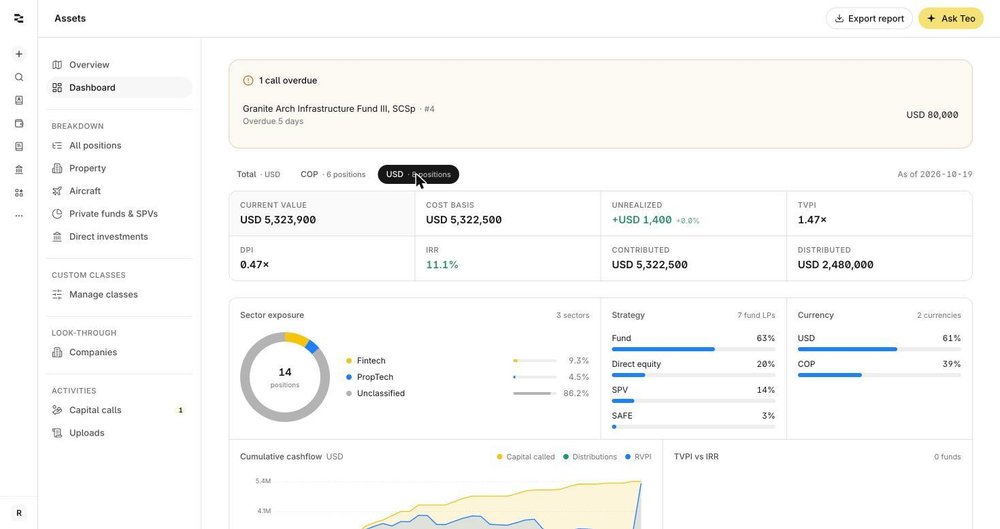Click the Dashboard grid icon
The height and width of the screenshot is (529, 1000).
[x=57, y=87]
